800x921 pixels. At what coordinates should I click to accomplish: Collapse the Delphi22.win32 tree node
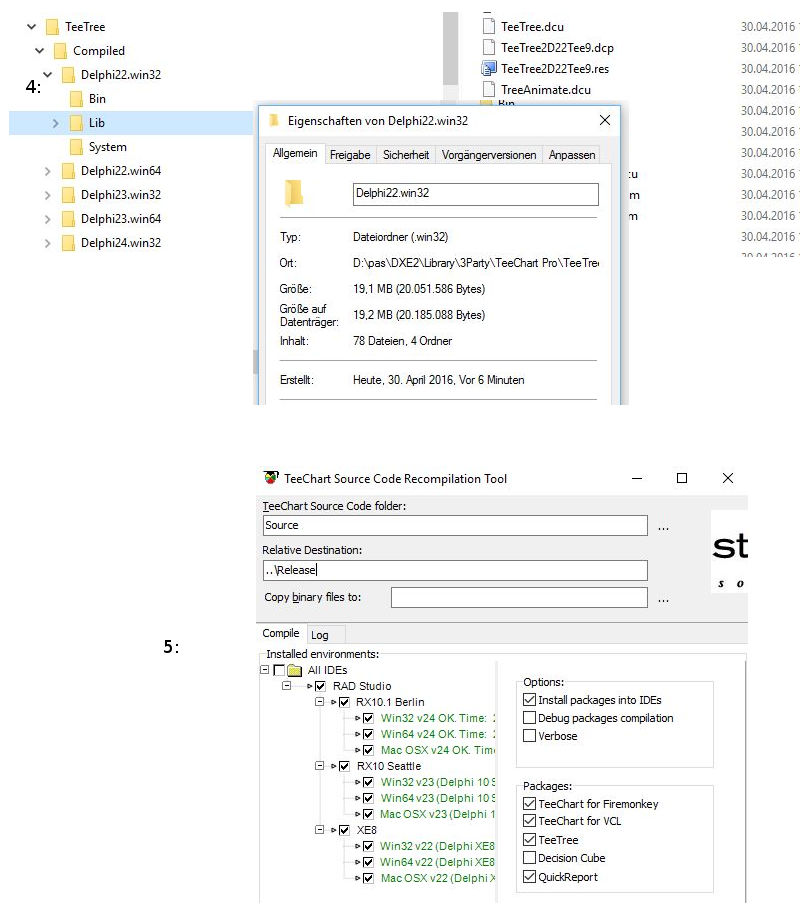(48, 75)
